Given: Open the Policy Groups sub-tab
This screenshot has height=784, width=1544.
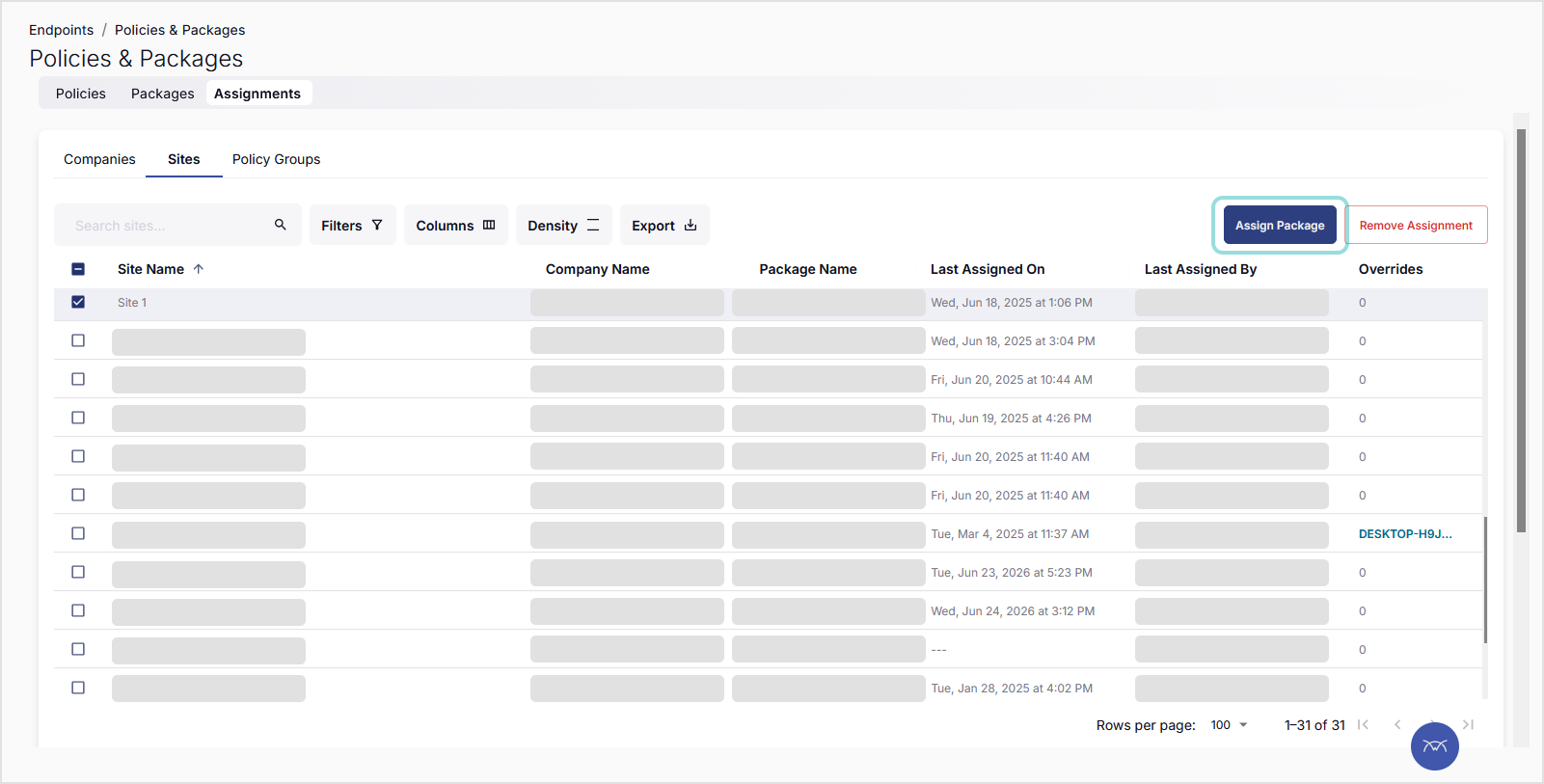Looking at the screenshot, I should 277,159.
